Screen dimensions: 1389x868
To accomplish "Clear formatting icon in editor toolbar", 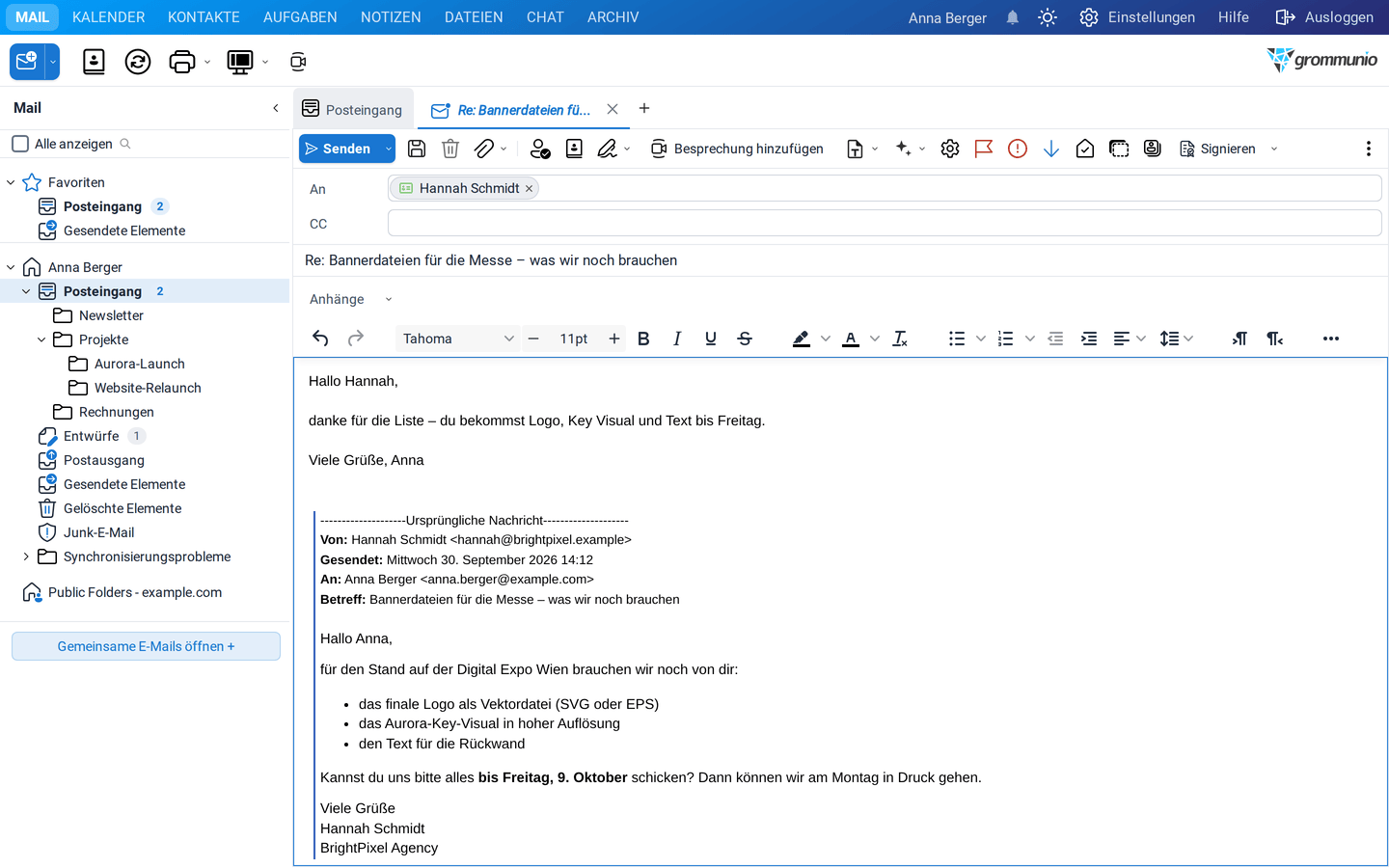I will [900, 339].
